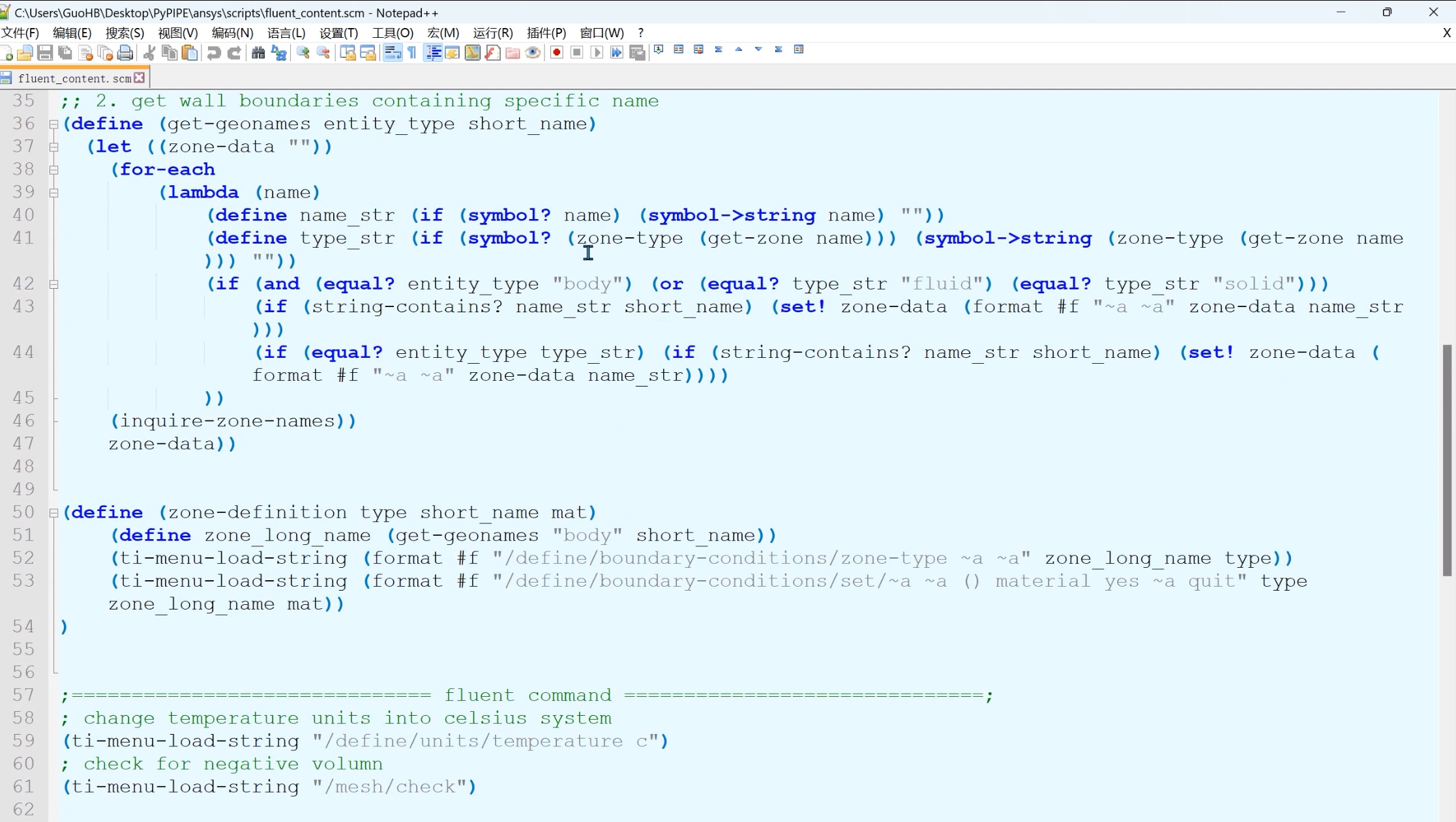Start macro recording with the red record icon

pos(557,53)
